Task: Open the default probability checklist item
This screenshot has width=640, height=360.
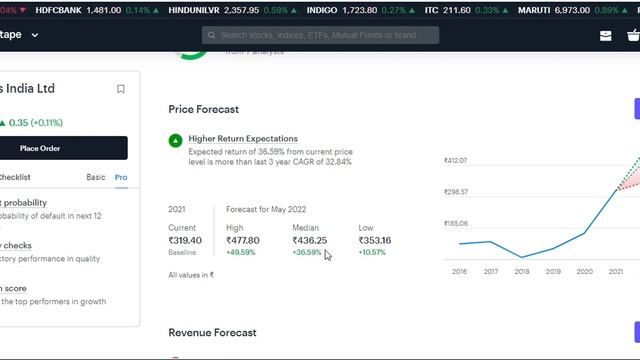Action: [23, 202]
